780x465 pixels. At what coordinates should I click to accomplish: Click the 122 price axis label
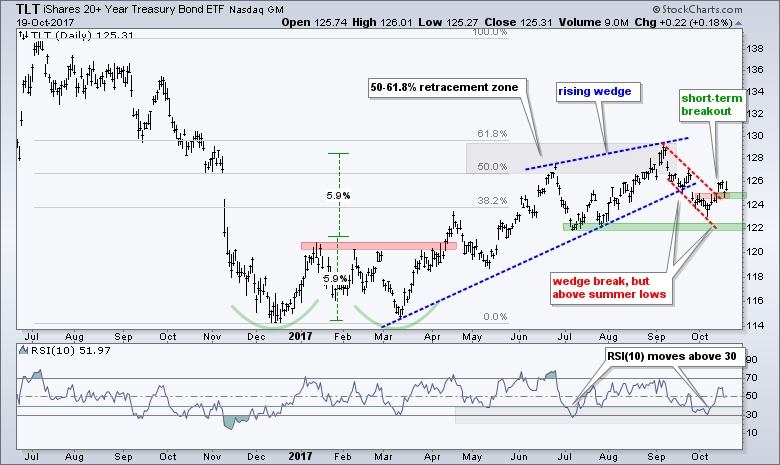point(755,227)
